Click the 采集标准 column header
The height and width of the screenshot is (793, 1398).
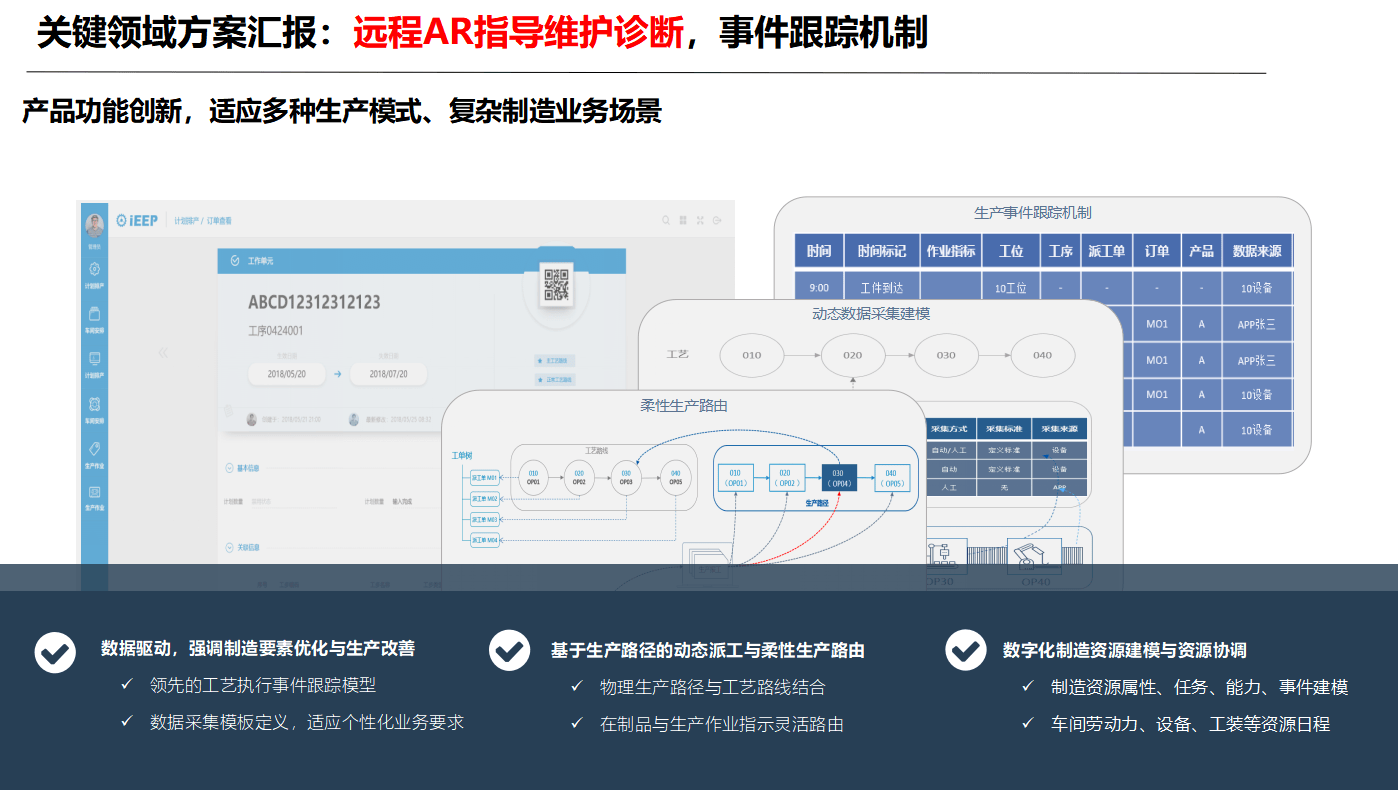(1004, 429)
